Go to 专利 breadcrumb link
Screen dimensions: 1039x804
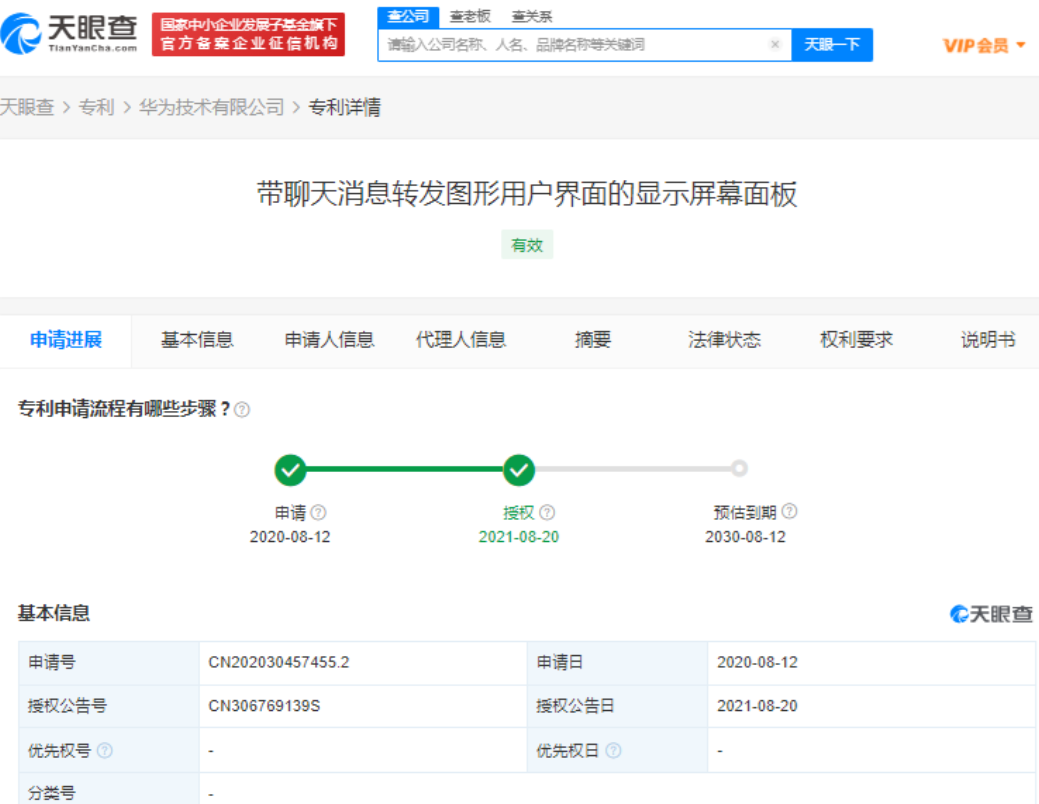(97, 107)
